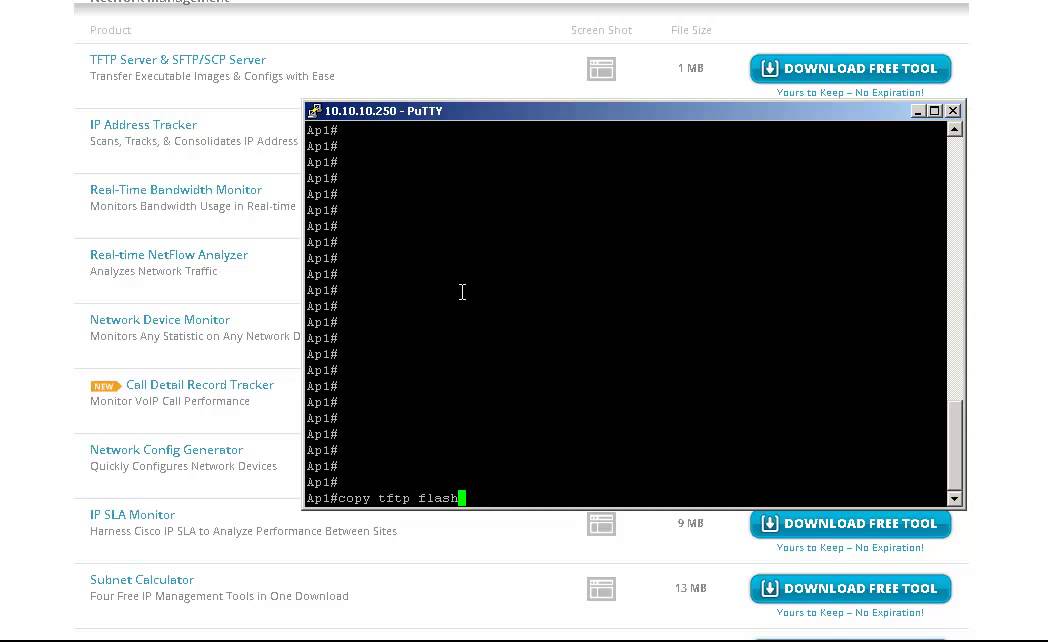Minimize the PuTTY window
This screenshot has width=1048, height=642.
click(918, 111)
